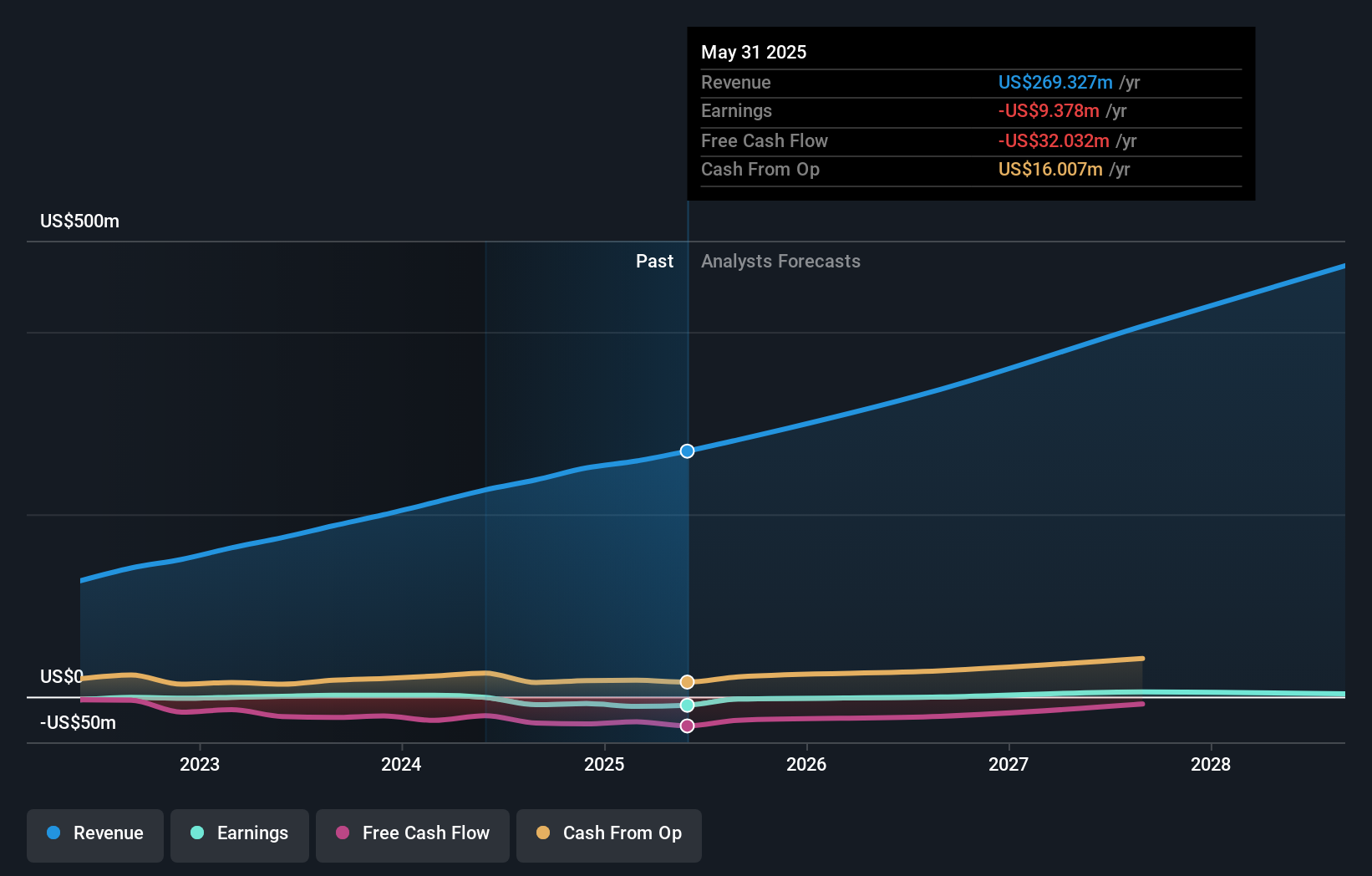Click the pink dot in Free Cash Flow legend
1372x876 pixels.
342,833
